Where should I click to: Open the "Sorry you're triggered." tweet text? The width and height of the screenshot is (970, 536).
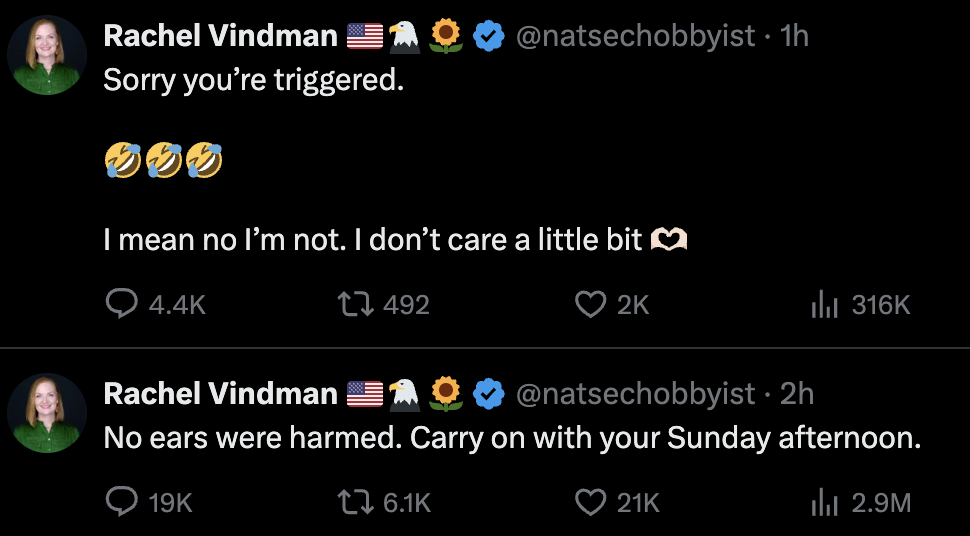[254, 81]
